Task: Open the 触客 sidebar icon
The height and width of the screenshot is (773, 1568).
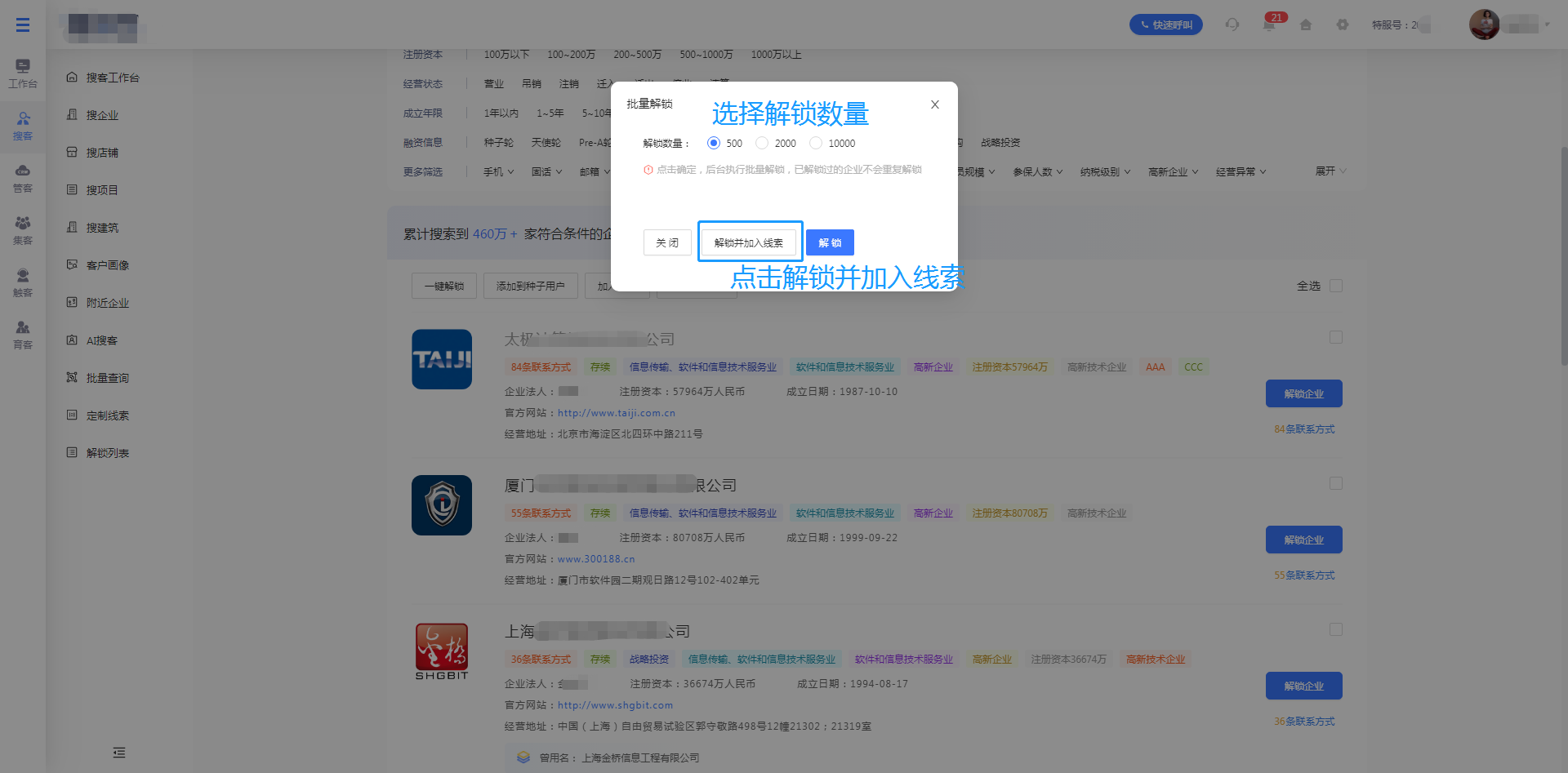Action: pos(23,283)
